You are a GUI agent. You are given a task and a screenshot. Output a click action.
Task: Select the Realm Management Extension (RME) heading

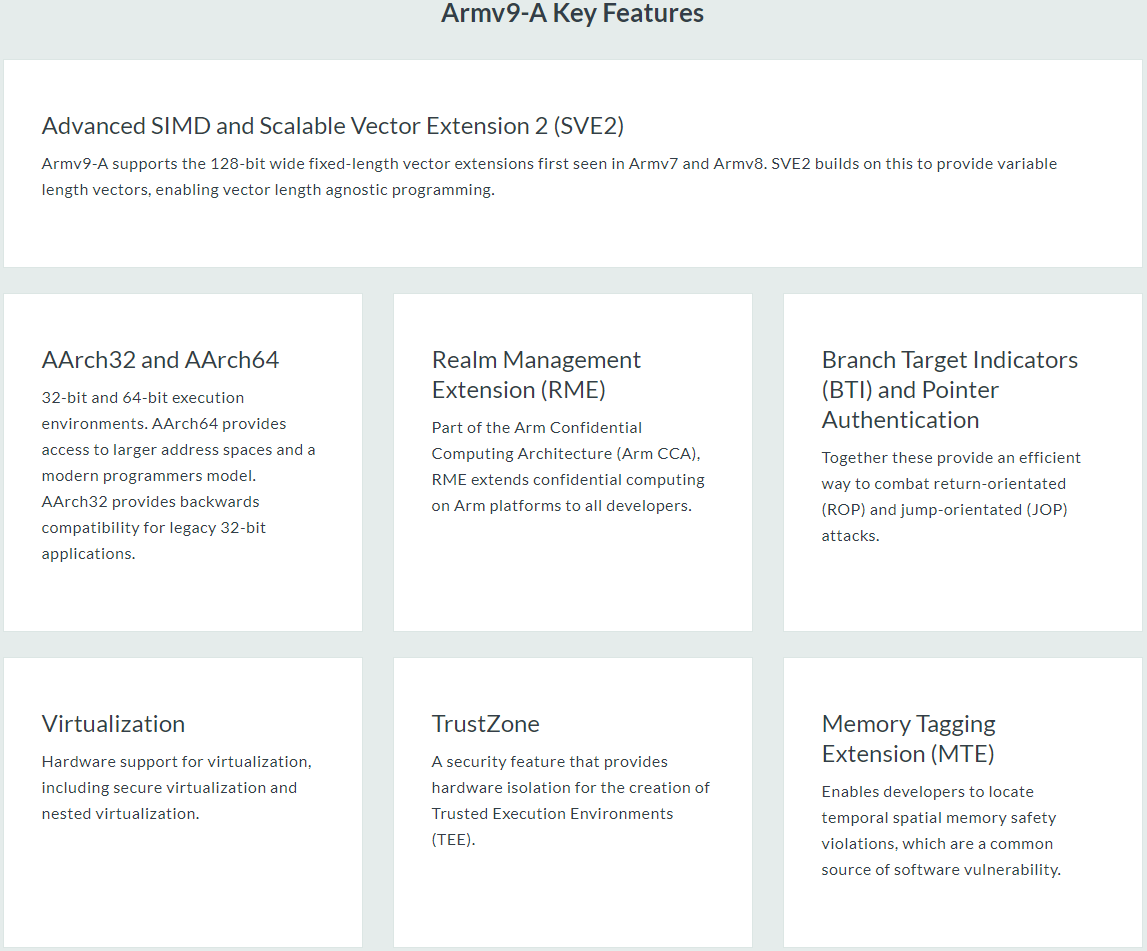click(x=536, y=375)
